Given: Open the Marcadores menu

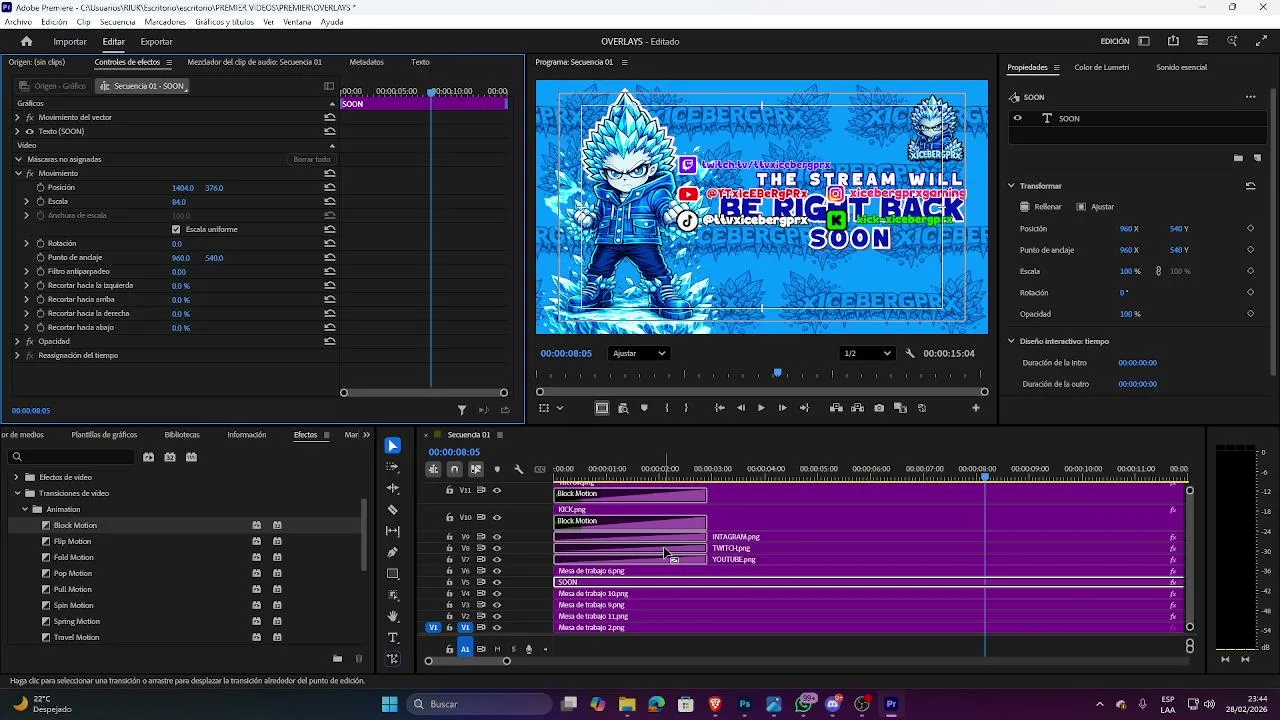Looking at the screenshot, I should coord(164,22).
